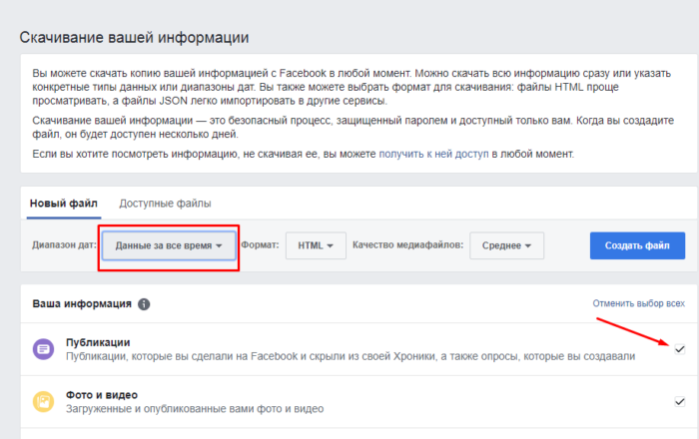
Task: Click the Отменить выбор всех link
Action: (x=638, y=304)
